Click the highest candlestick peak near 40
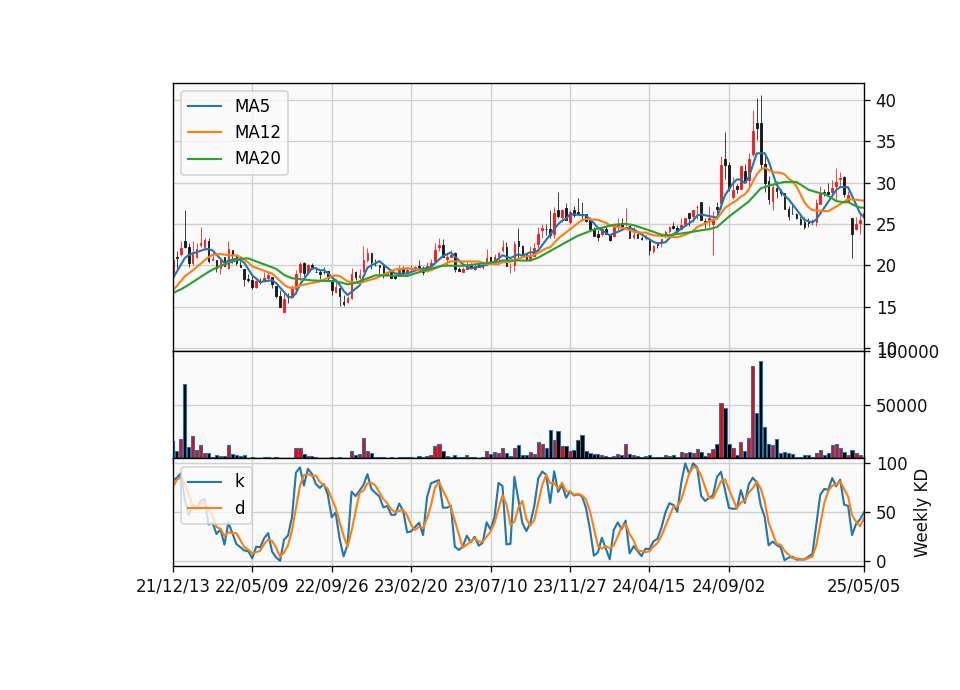 point(761,130)
